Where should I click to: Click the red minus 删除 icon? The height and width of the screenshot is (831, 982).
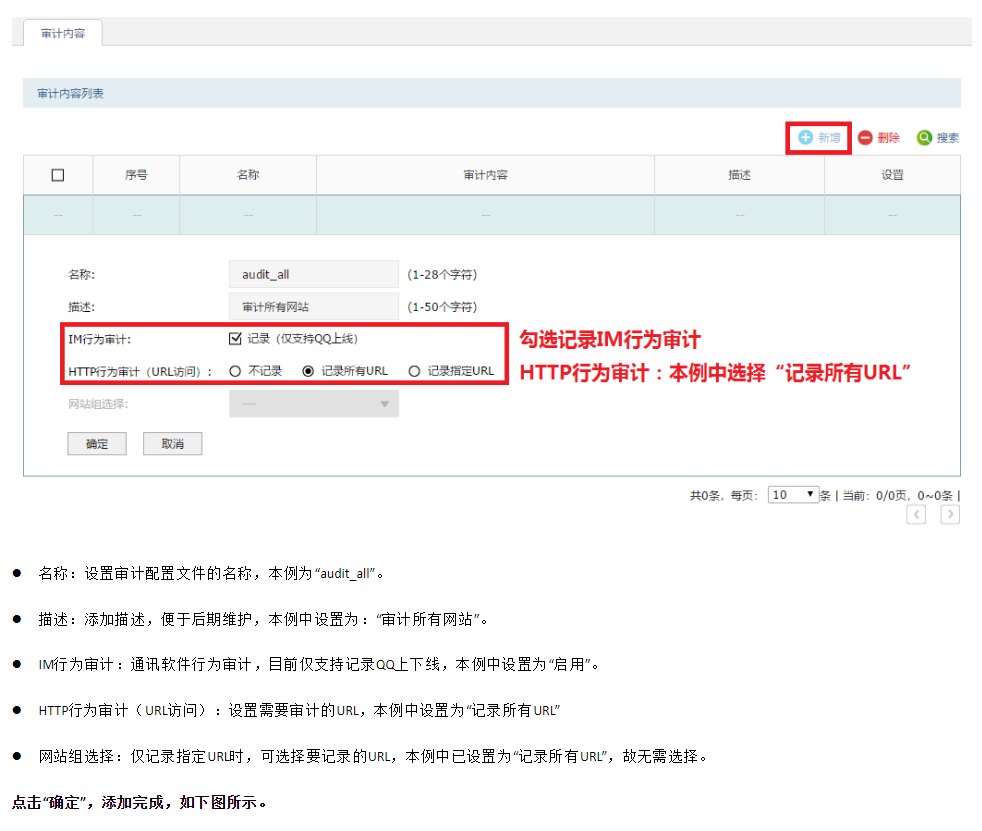pyautogui.click(x=865, y=138)
